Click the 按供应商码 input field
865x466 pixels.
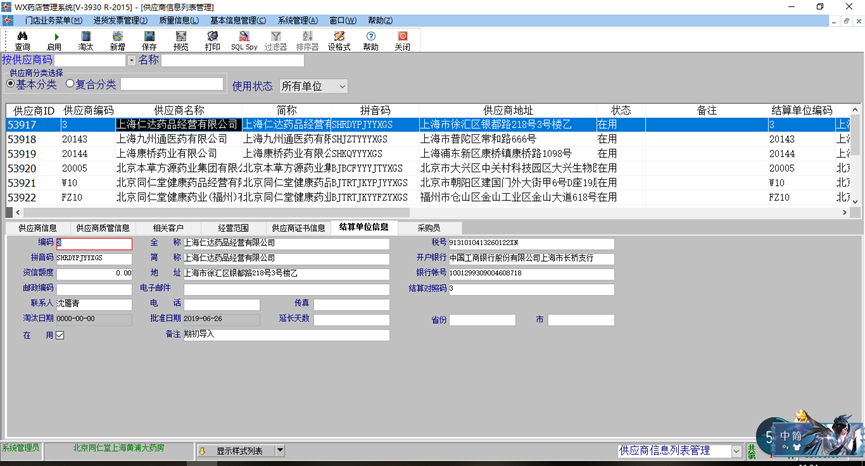(90, 60)
